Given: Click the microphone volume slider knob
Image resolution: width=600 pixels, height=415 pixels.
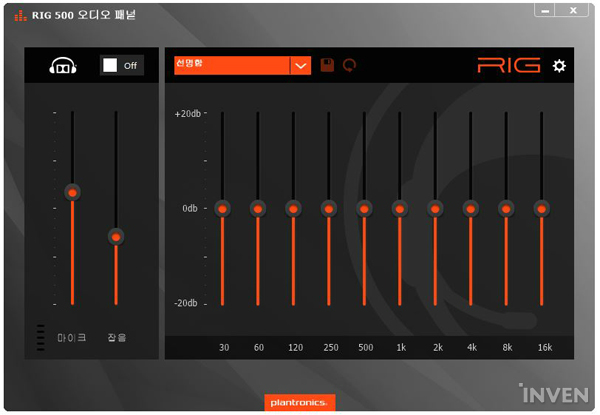Looking at the screenshot, I should 72,192.
